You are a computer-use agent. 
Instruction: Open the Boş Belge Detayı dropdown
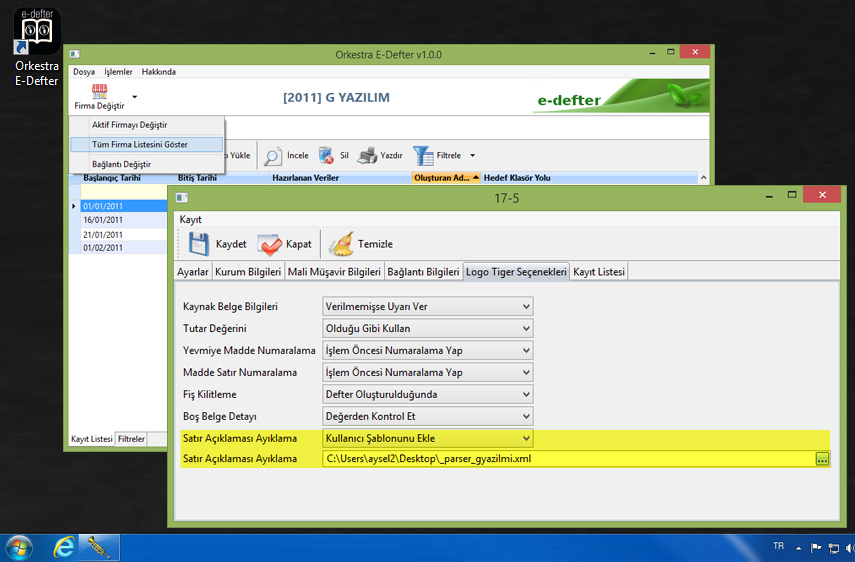[526, 416]
